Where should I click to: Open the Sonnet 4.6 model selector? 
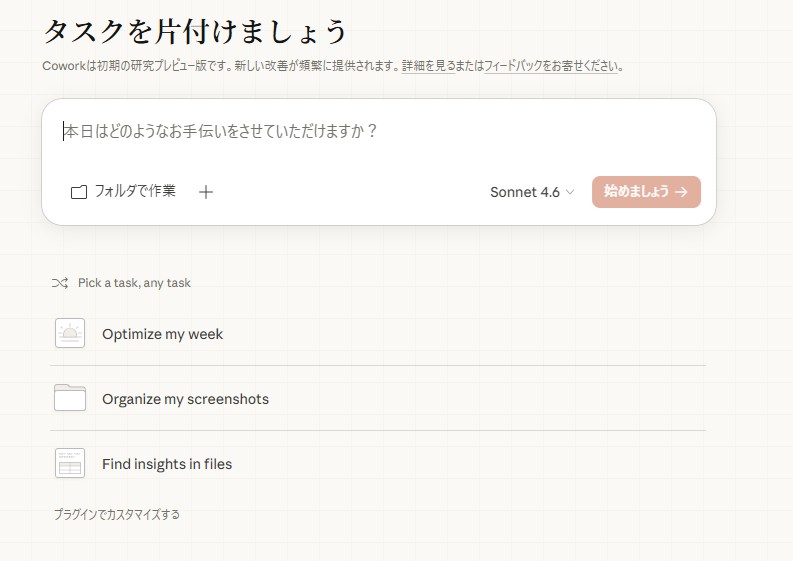[x=524, y=192]
